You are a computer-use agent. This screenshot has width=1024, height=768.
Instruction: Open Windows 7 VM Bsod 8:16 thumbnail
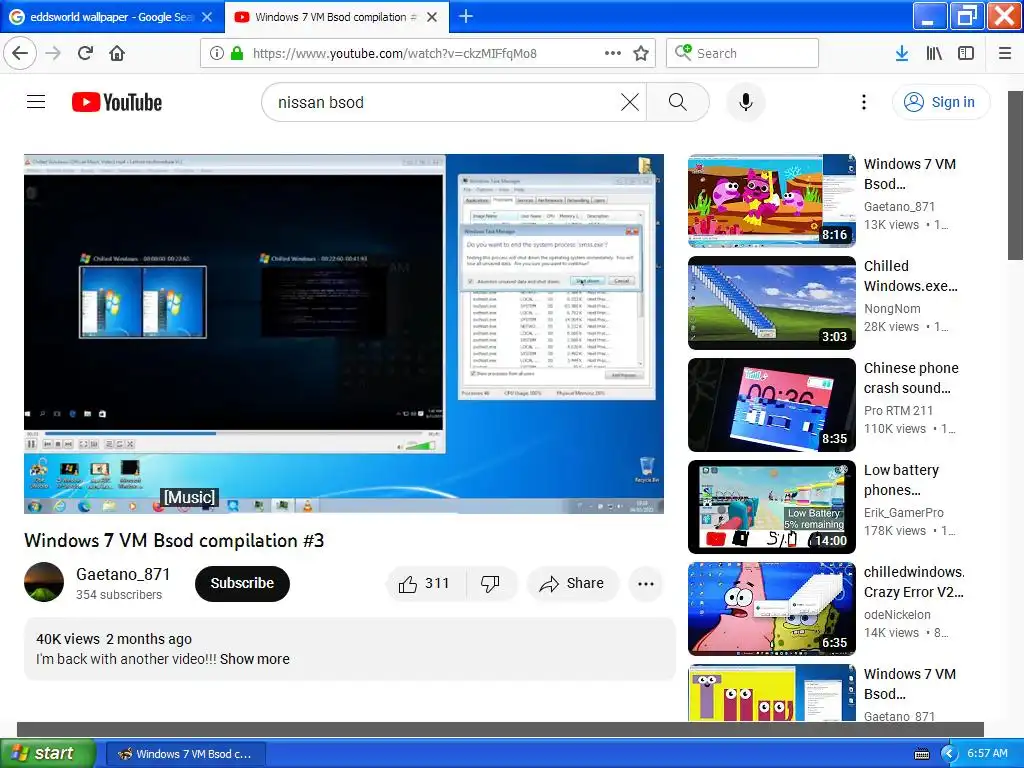point(772,200)
